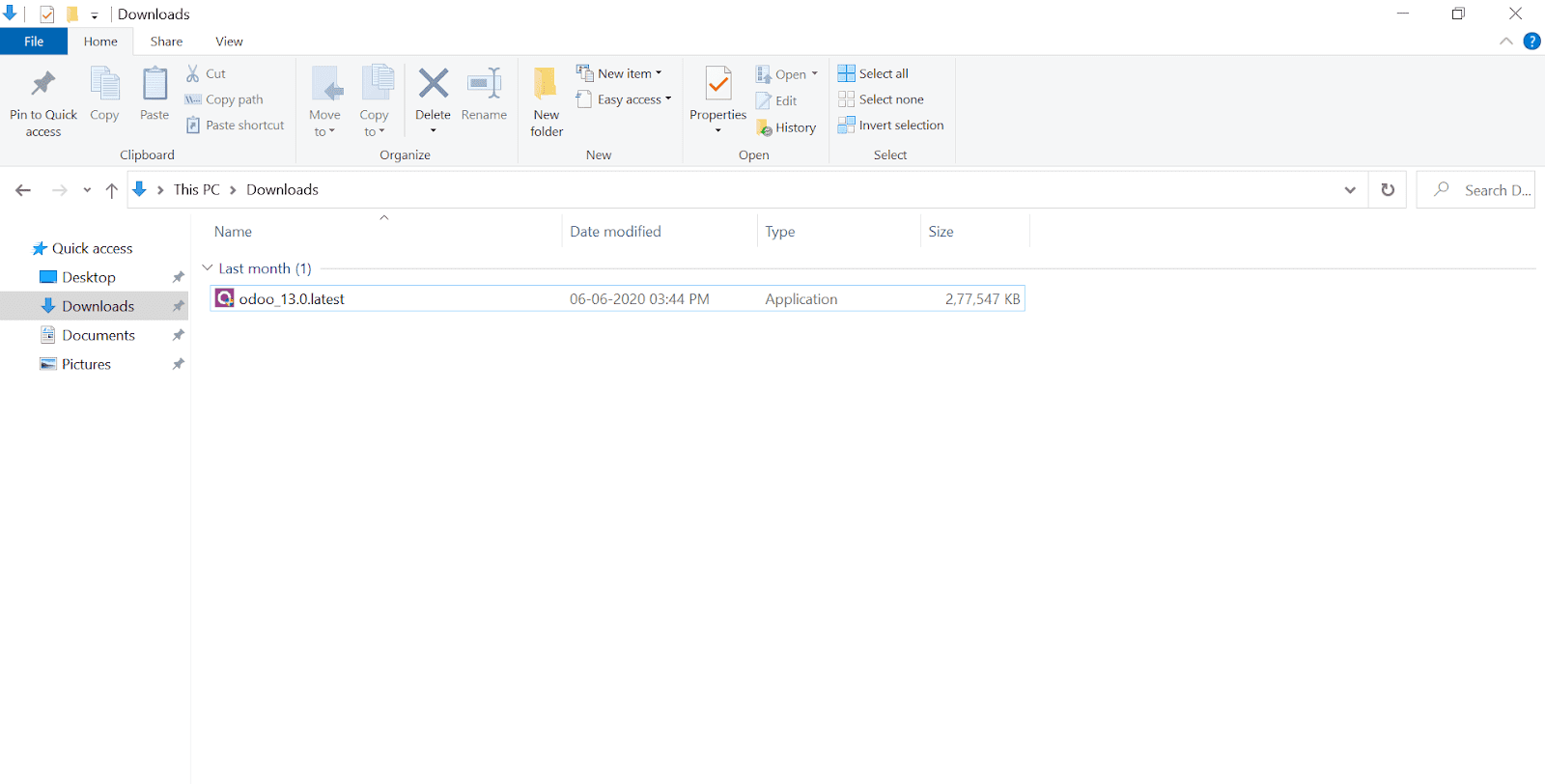Click the Rename icon
The image size is (1545, 784).
tap(484, 83)
